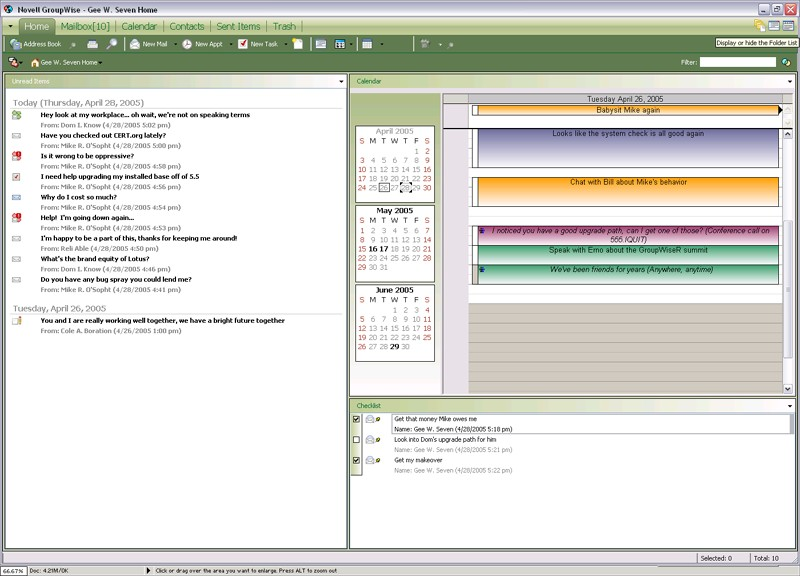This screenshot has height=576, width=800.
Task: Open message 'I'm happy to be a part of this'
Action: pyautogui.click(x=139, y=238)
